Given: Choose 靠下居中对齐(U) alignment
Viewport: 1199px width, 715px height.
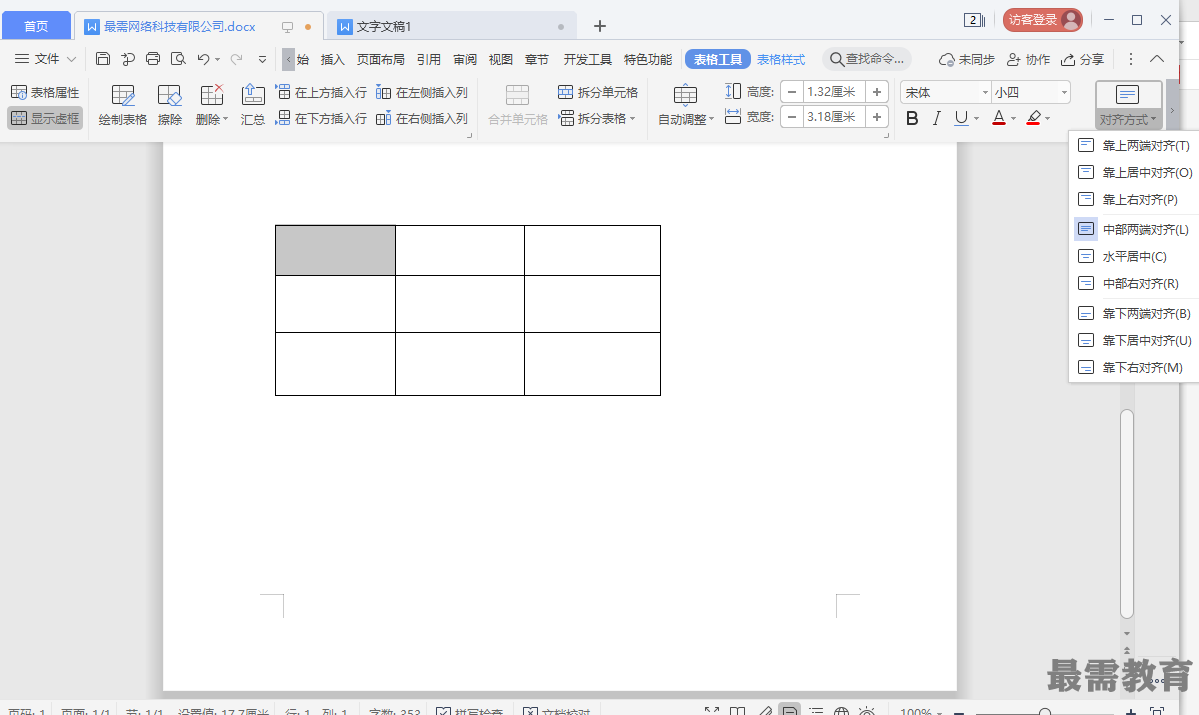Looking at the screenshot, I should click(x=1134, y=340).
